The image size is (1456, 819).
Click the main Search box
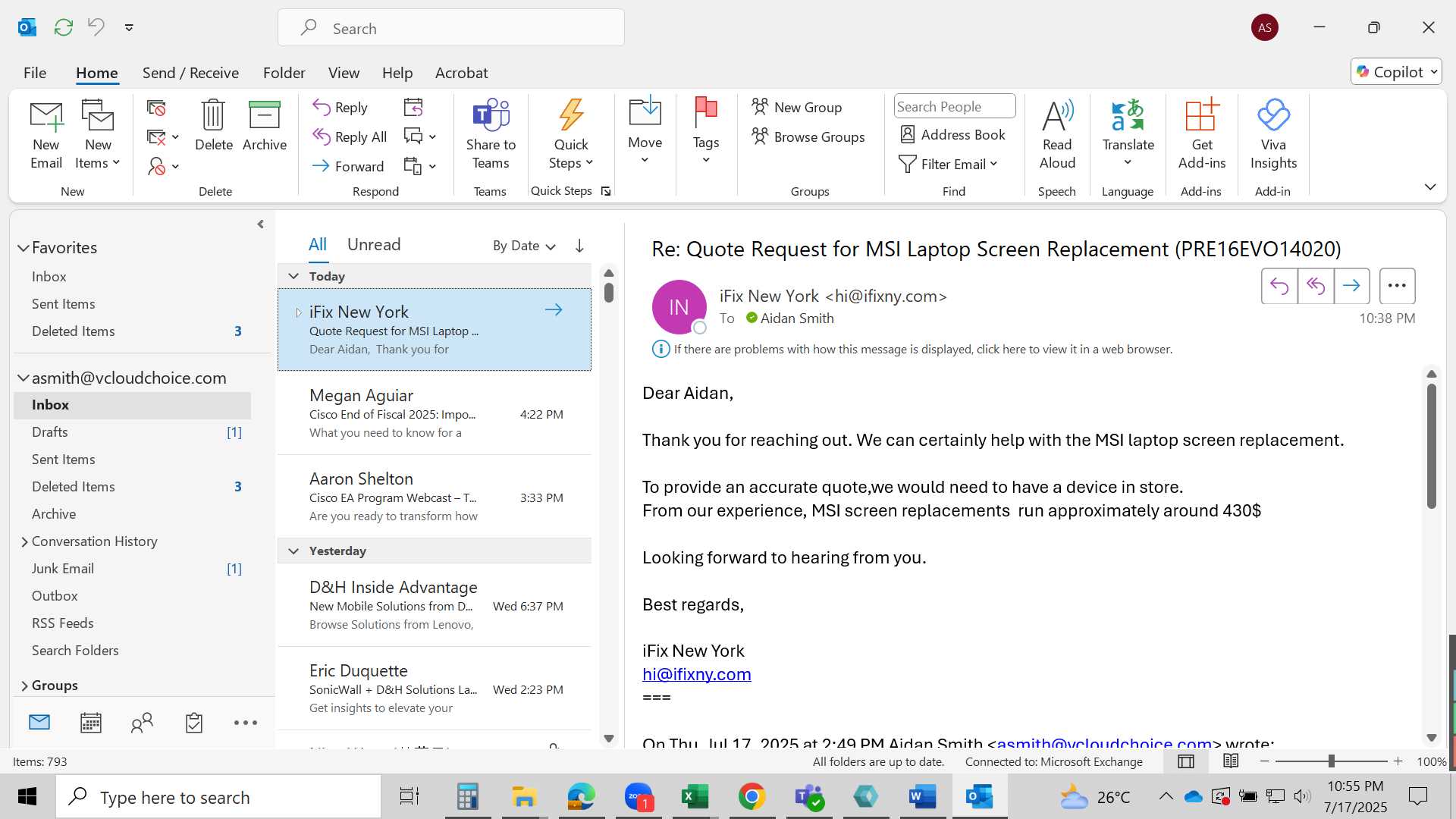(451, 28)
